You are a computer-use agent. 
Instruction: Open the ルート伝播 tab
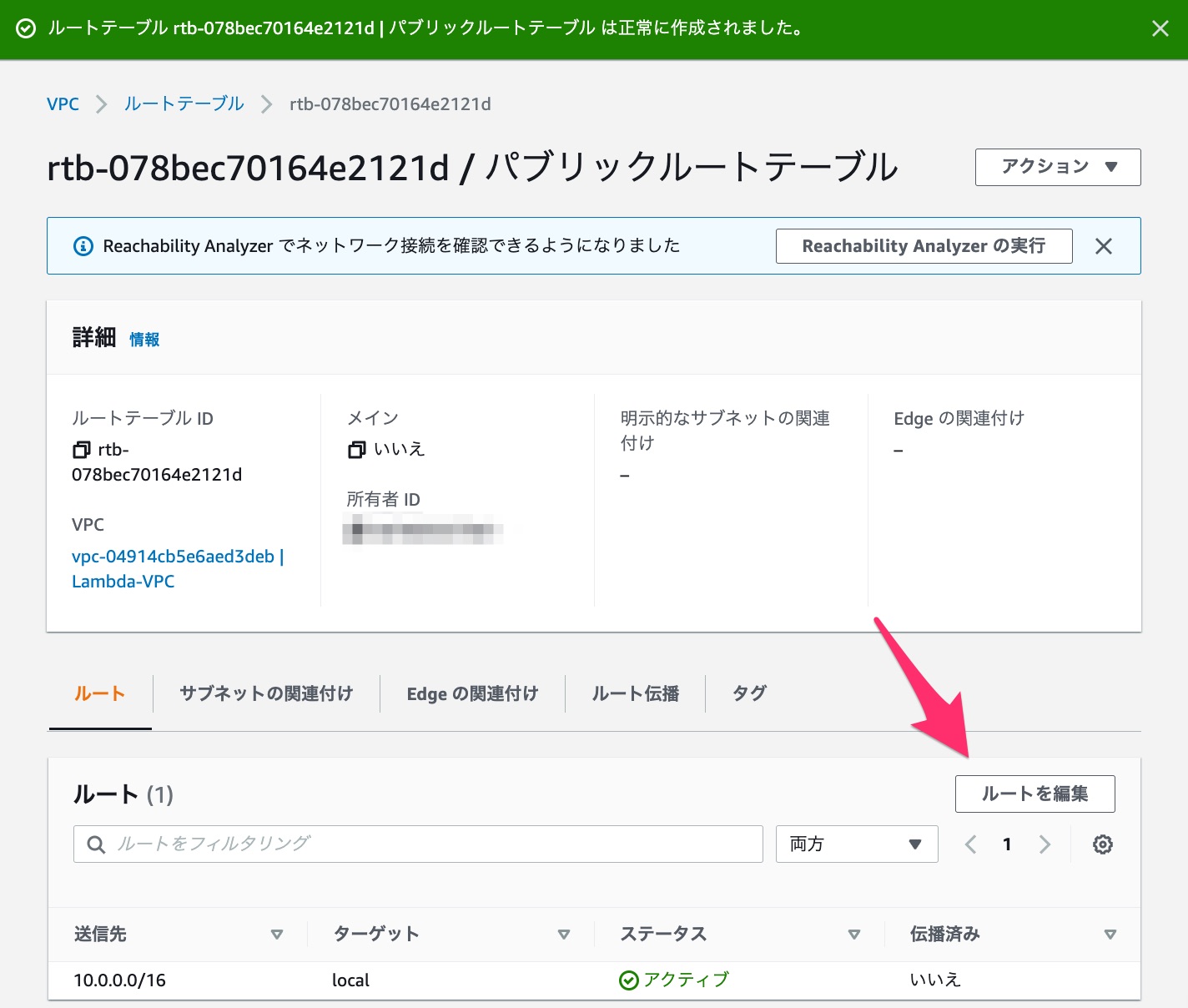tap(635, 693)
